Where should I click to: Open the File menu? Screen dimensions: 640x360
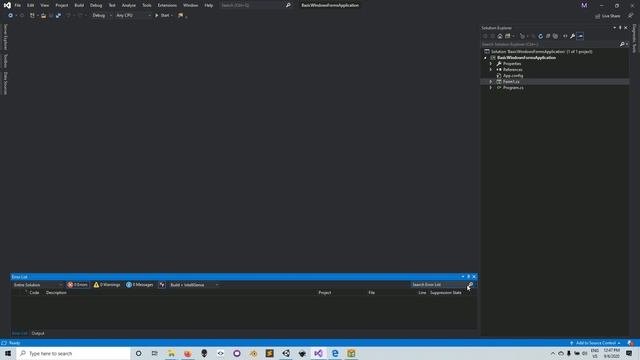pos(18,5)
